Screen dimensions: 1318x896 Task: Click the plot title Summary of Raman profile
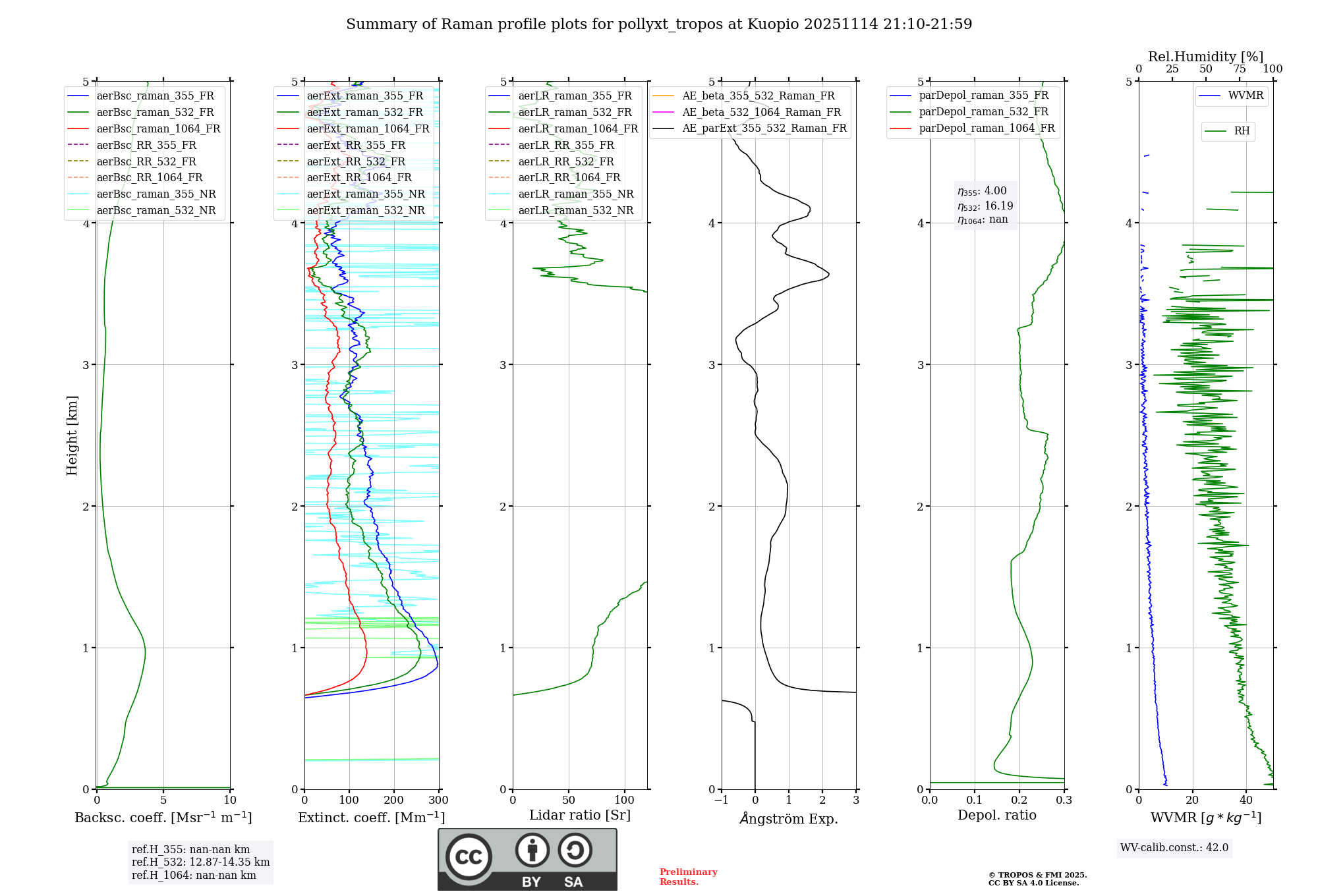coord(658,24)
